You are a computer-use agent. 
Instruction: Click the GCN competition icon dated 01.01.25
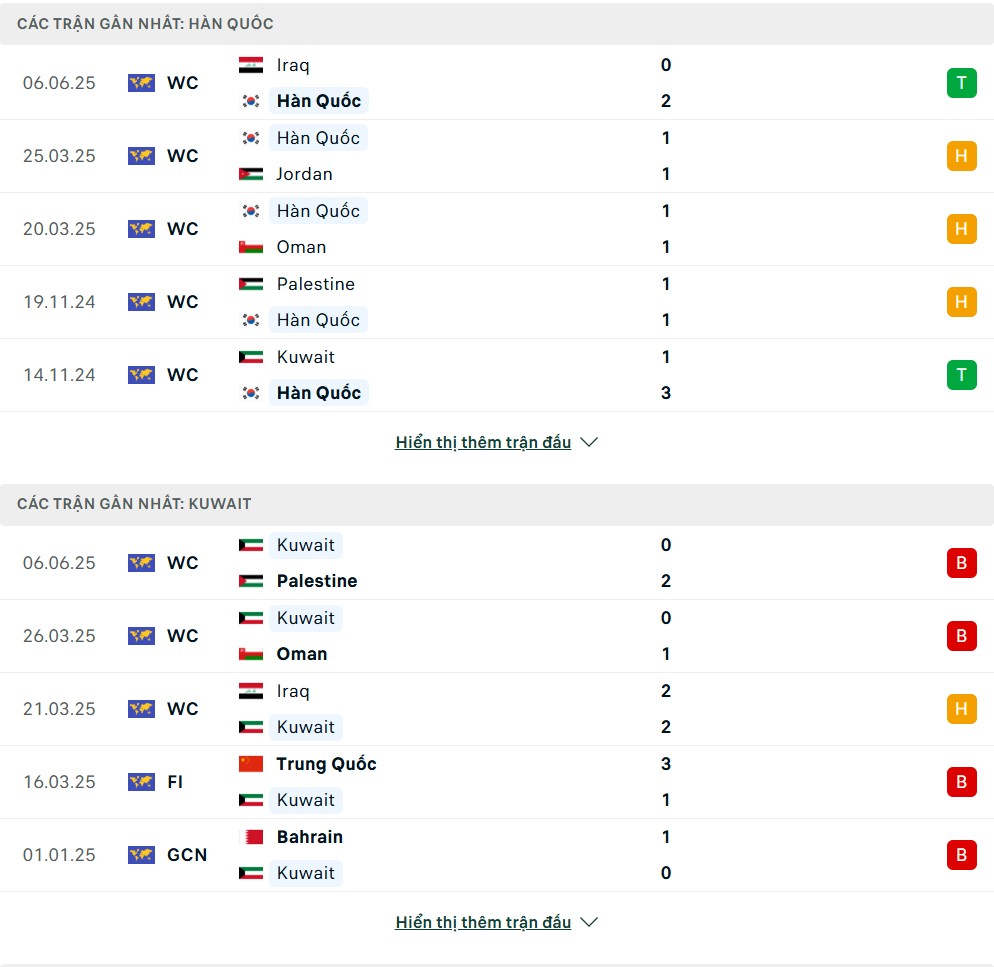tap(141, 855)
